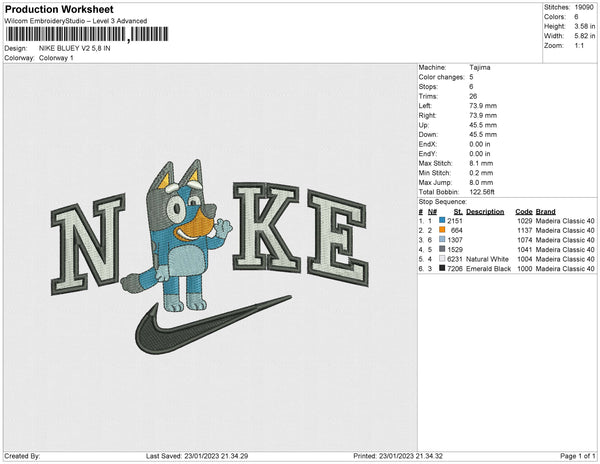Click the Total Bobbin value 122.56ft

tap(482, 192)
